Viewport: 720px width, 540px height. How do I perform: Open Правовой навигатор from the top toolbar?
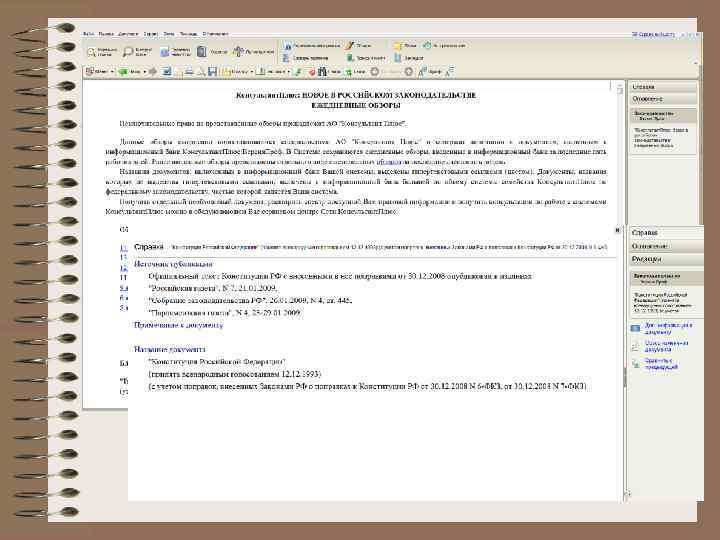pyautogui.click(x=175, y=52)
